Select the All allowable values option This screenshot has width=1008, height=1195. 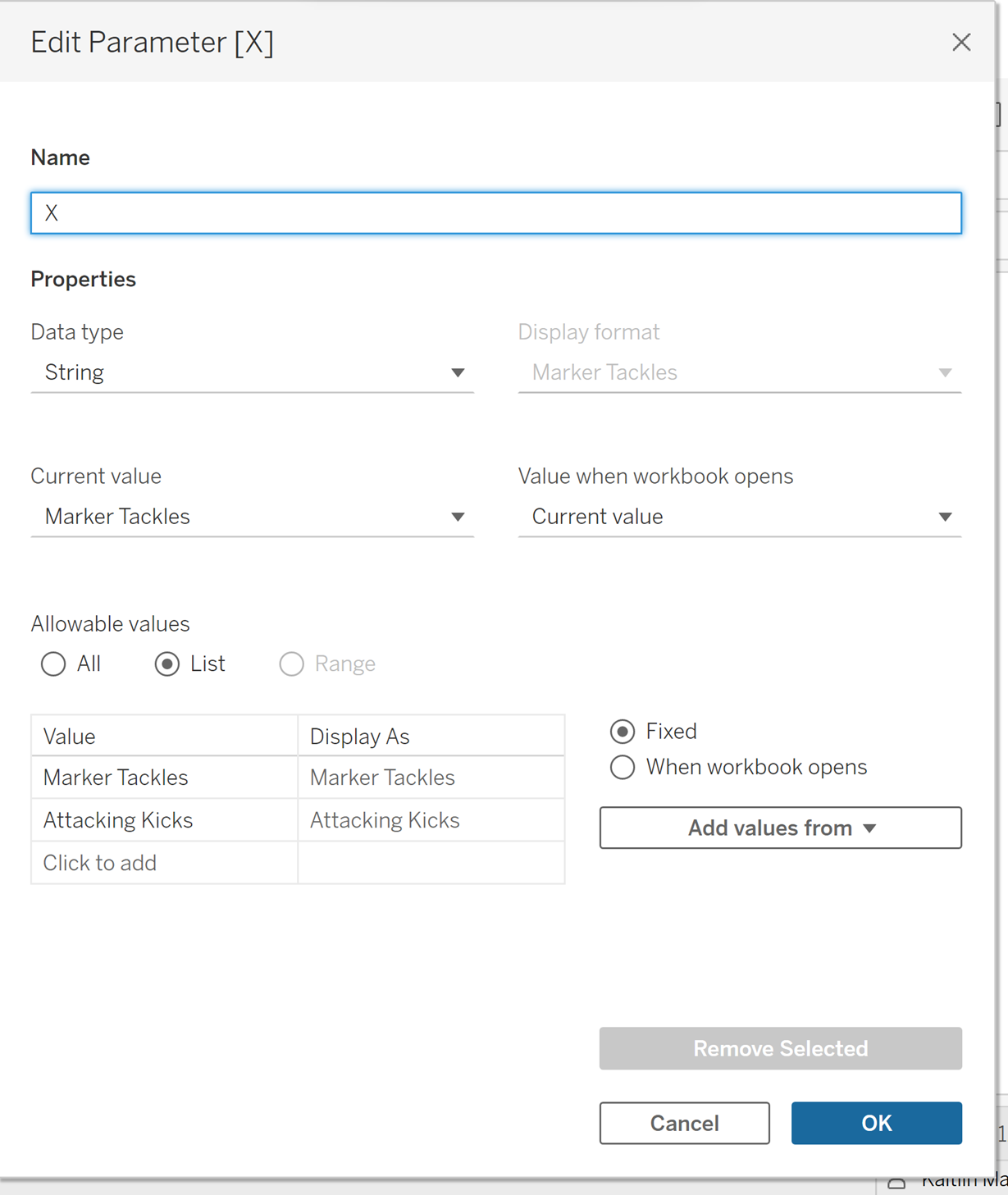click(x=54, y=664)
